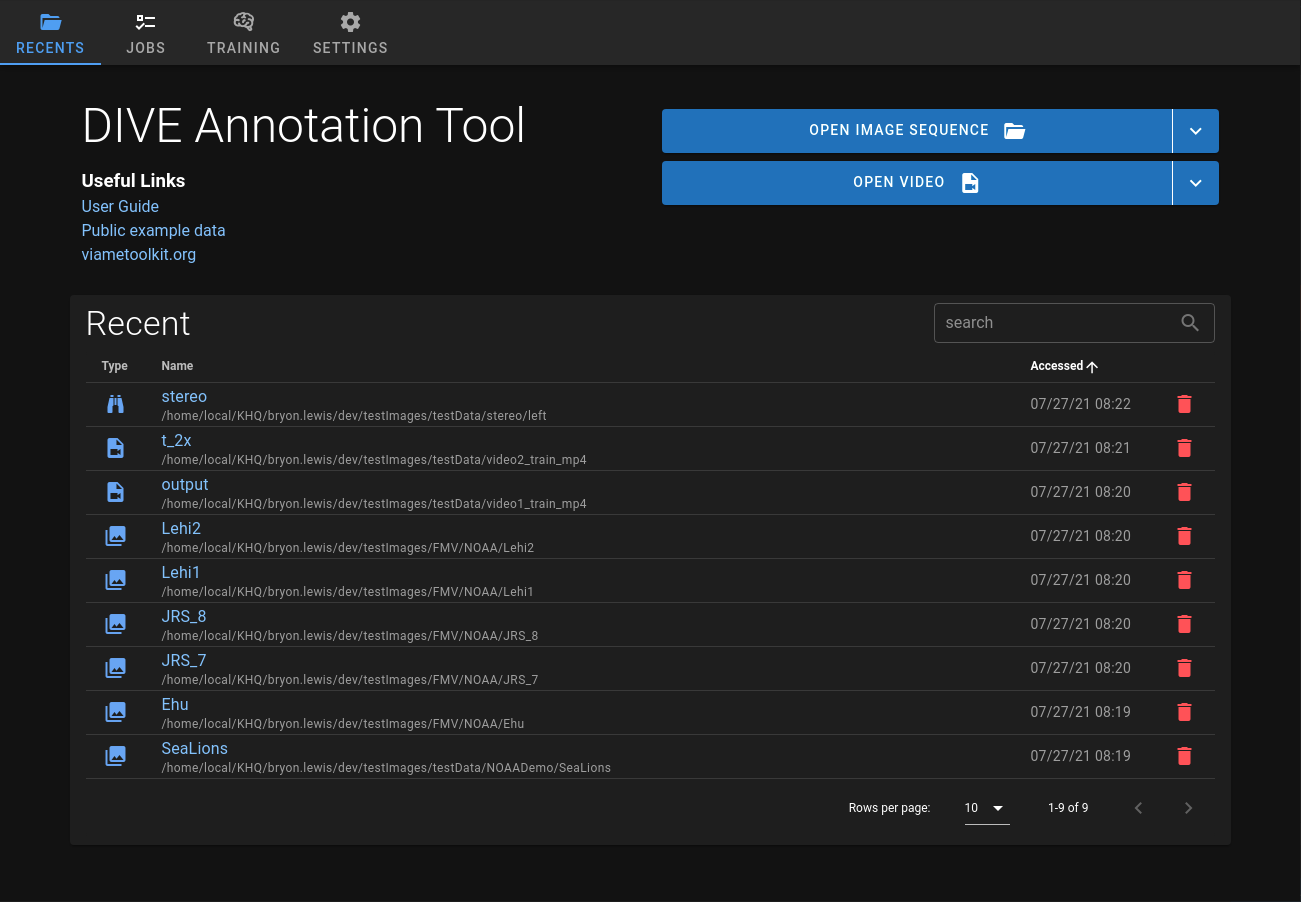Open the stereo dataset
This screenshot has width=1301, height=902.
point(184,397)
